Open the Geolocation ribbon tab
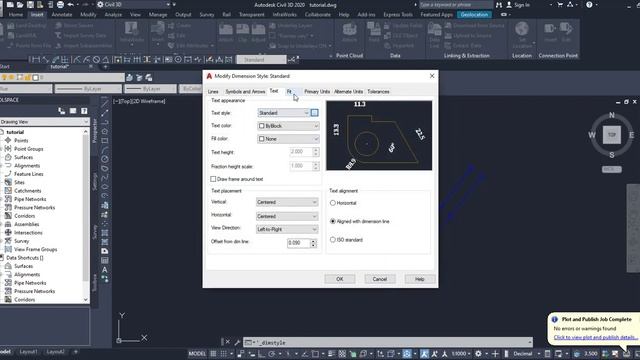The width and height of the screenshot is (640, 360). click(474, 14)
